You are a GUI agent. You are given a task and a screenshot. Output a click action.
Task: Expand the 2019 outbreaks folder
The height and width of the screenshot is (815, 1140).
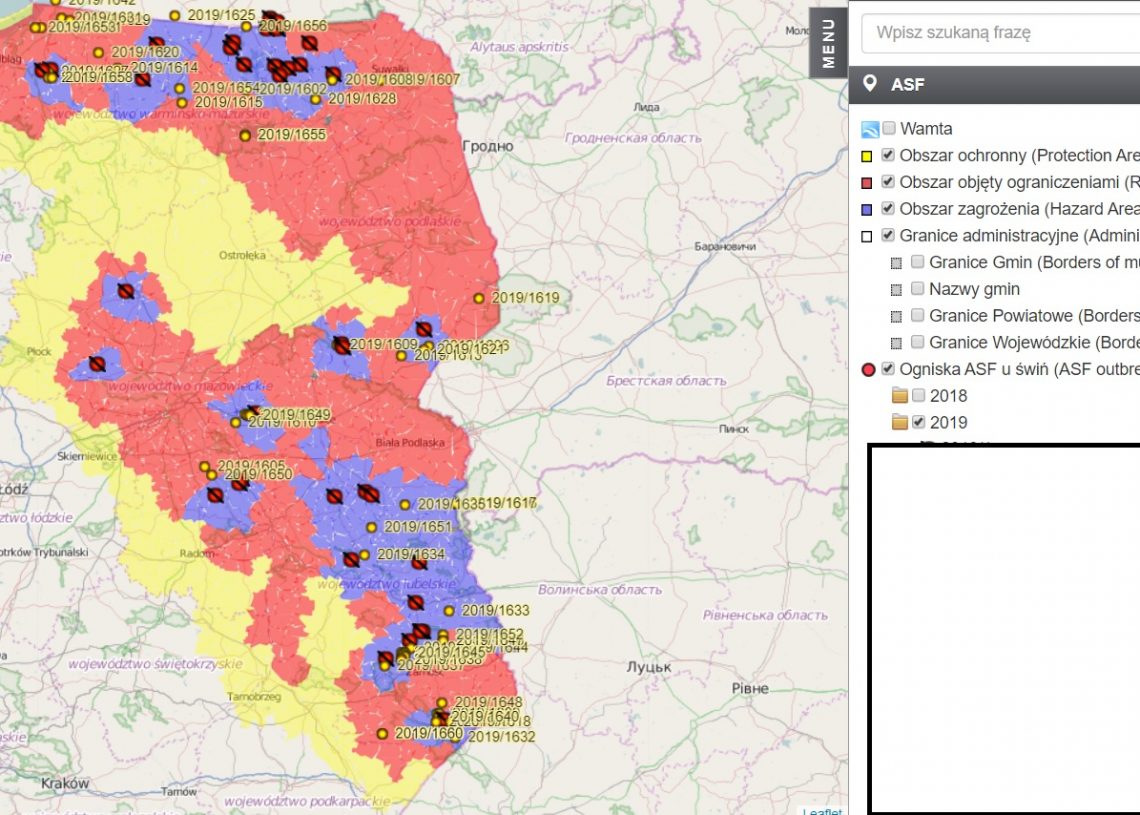(x=900, y=422)
